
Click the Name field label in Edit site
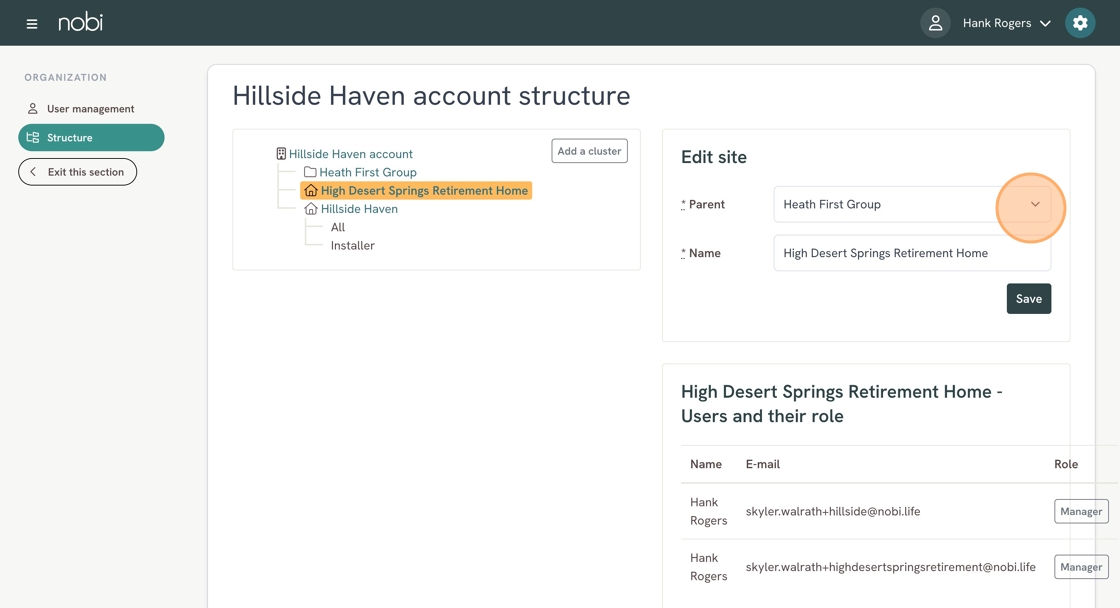click(701, 253)
